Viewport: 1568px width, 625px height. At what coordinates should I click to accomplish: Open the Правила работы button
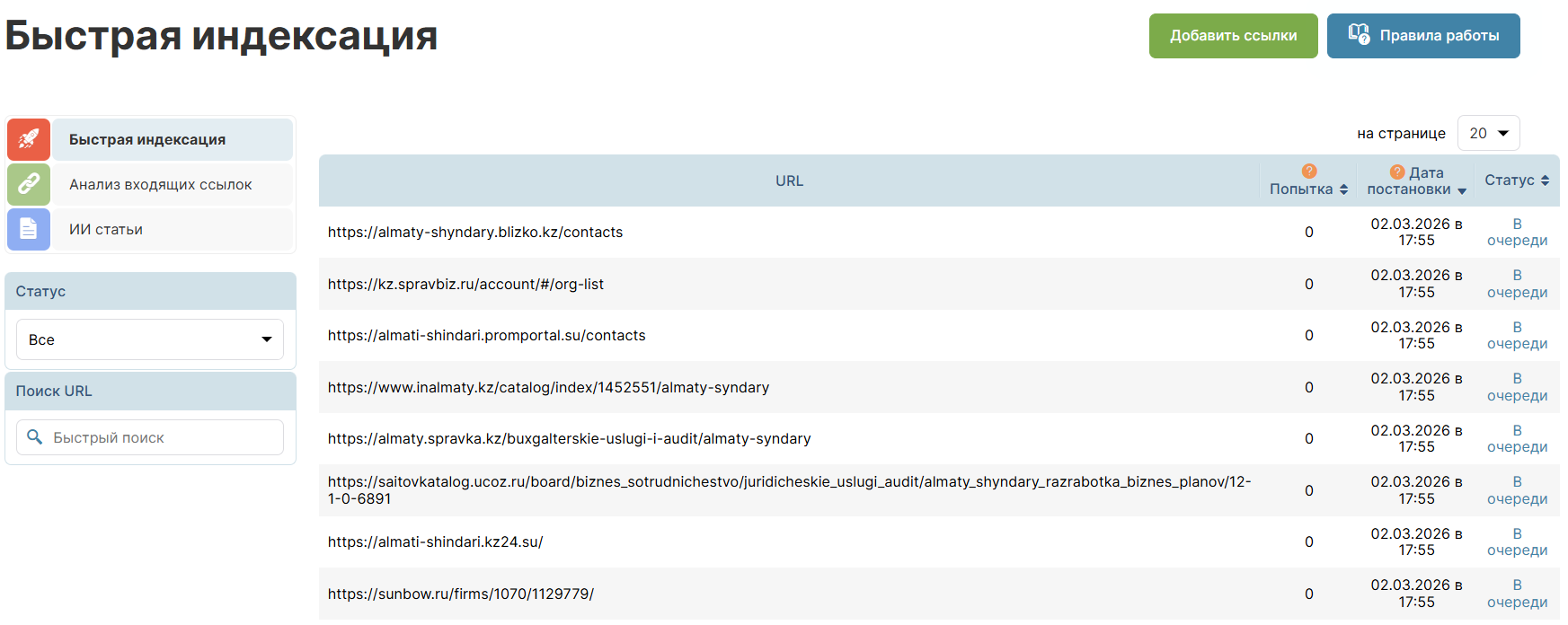tap(1423, 36)
